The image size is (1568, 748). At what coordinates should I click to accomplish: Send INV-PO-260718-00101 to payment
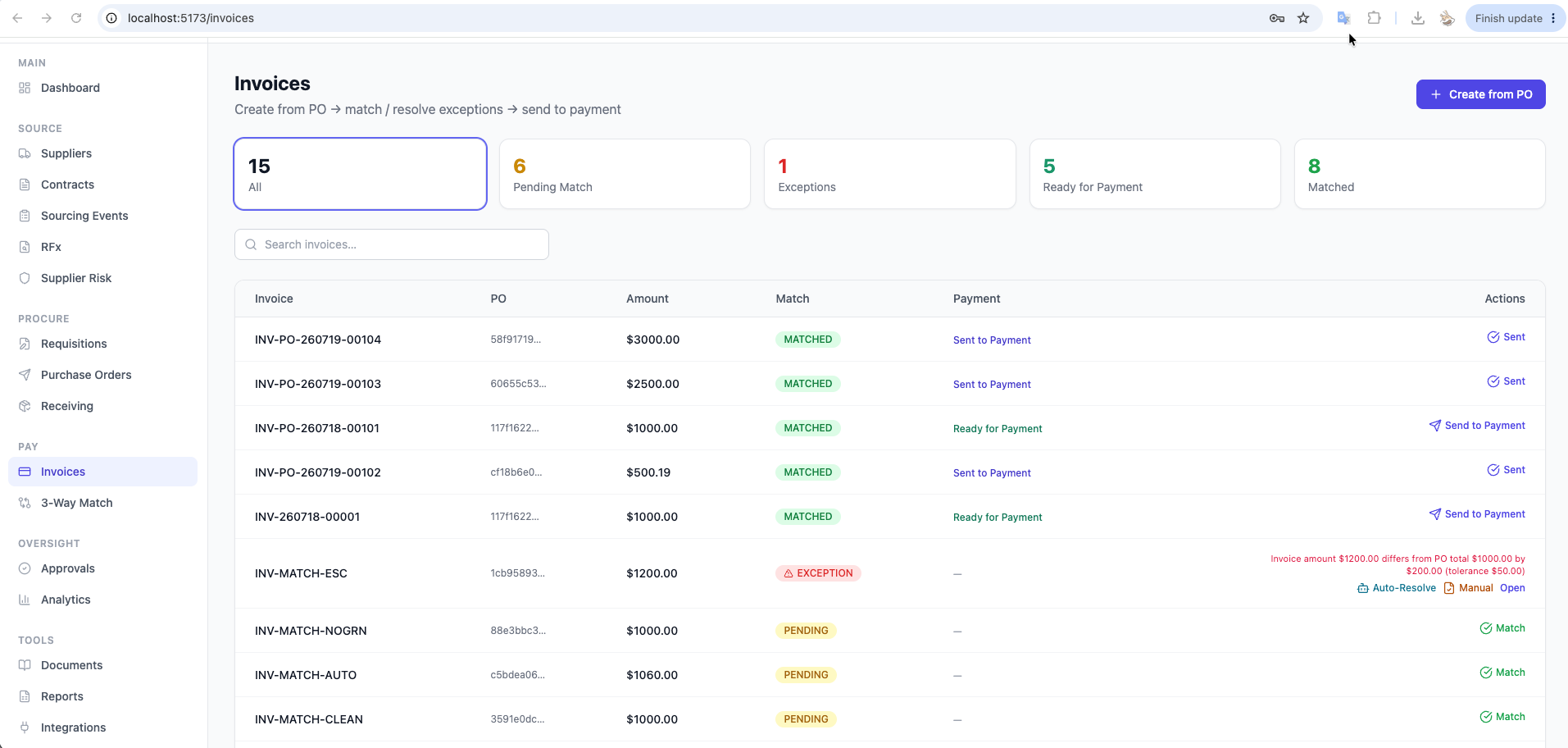coord(1477,426)
